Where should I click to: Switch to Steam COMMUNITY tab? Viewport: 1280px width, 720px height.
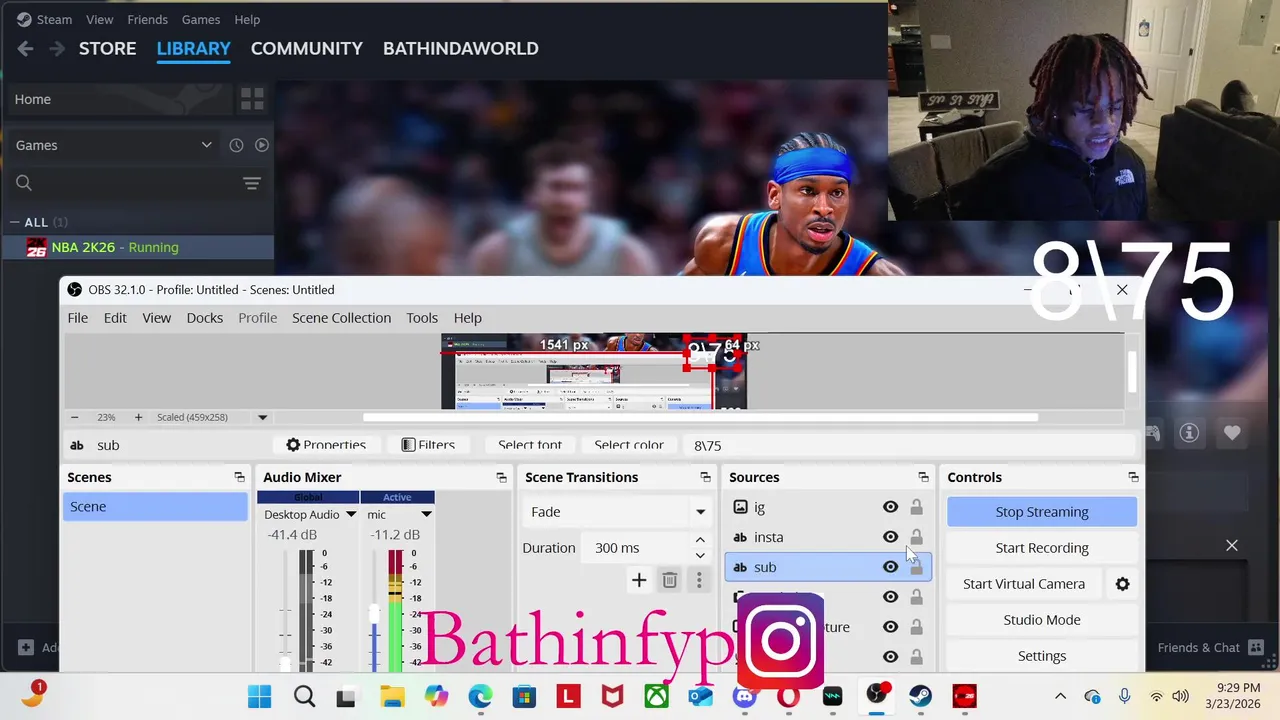click(x=306, y=48)
